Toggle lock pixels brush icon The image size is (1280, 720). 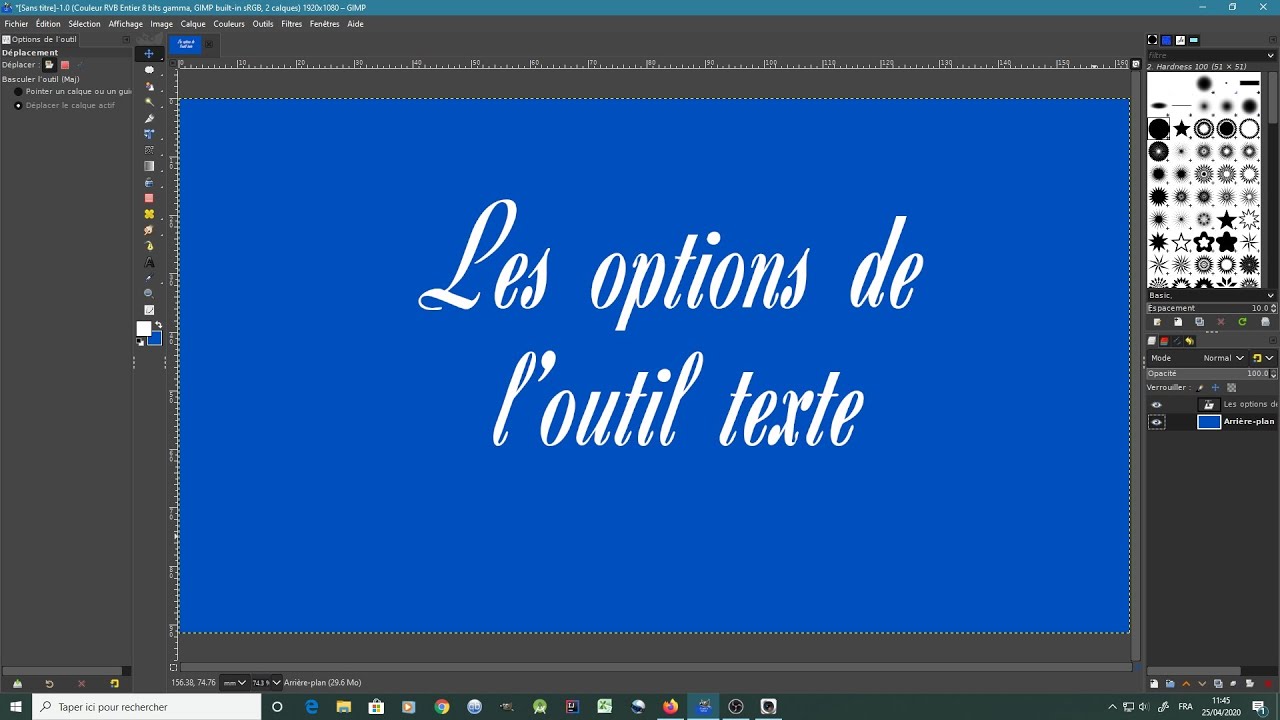click(x=1200, y=388)
